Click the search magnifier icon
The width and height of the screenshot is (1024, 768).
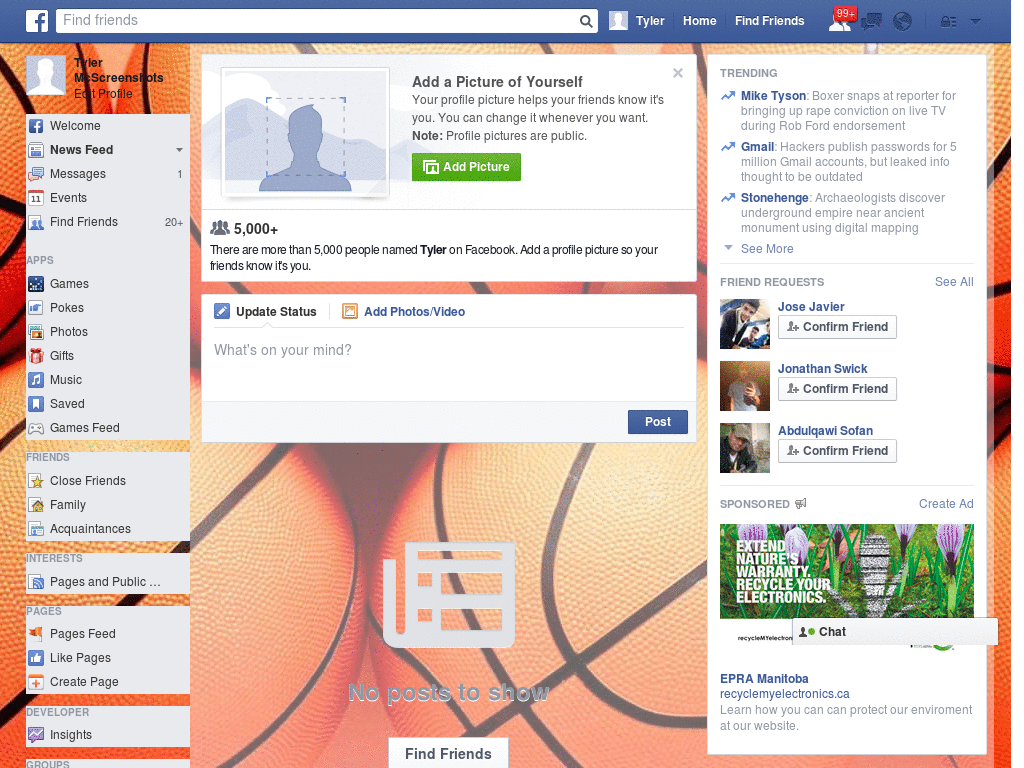click(586, 21)
